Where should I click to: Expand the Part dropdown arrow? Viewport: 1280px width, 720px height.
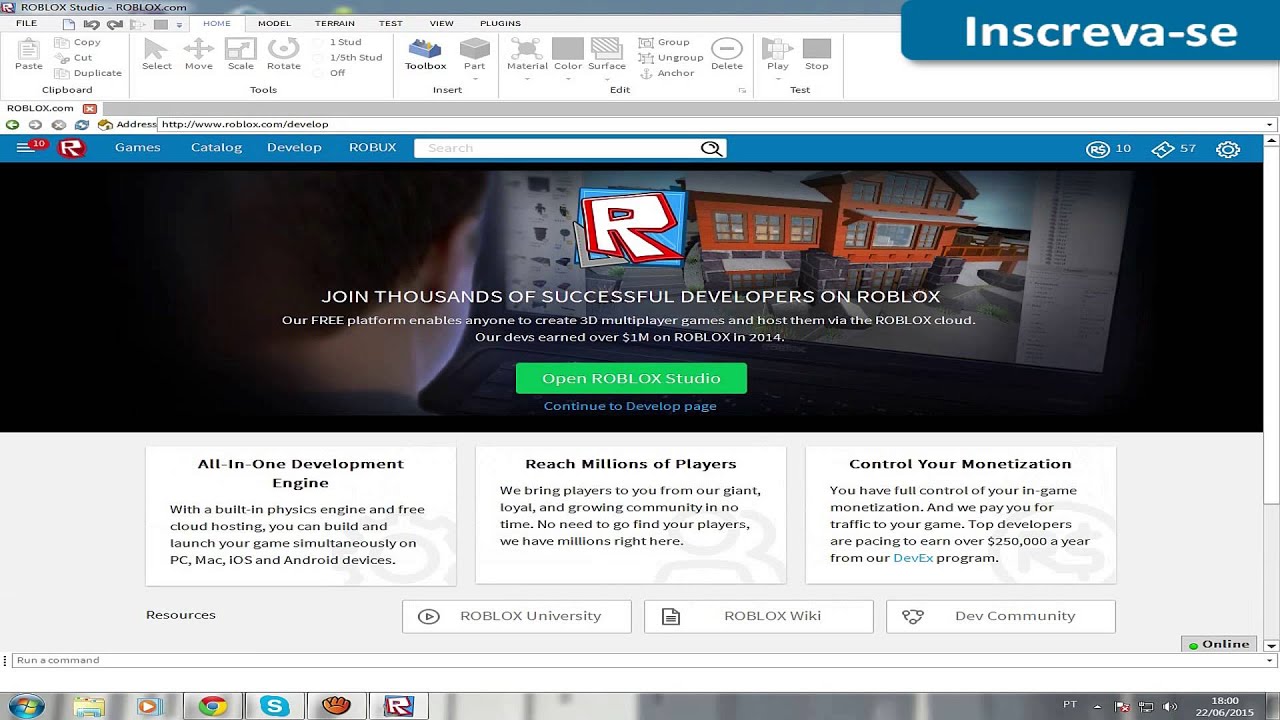tap(474, 78)
